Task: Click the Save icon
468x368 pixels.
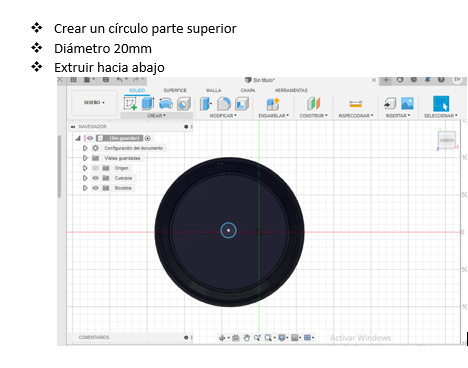Action: pyautogui.click(x=106, y=80)
